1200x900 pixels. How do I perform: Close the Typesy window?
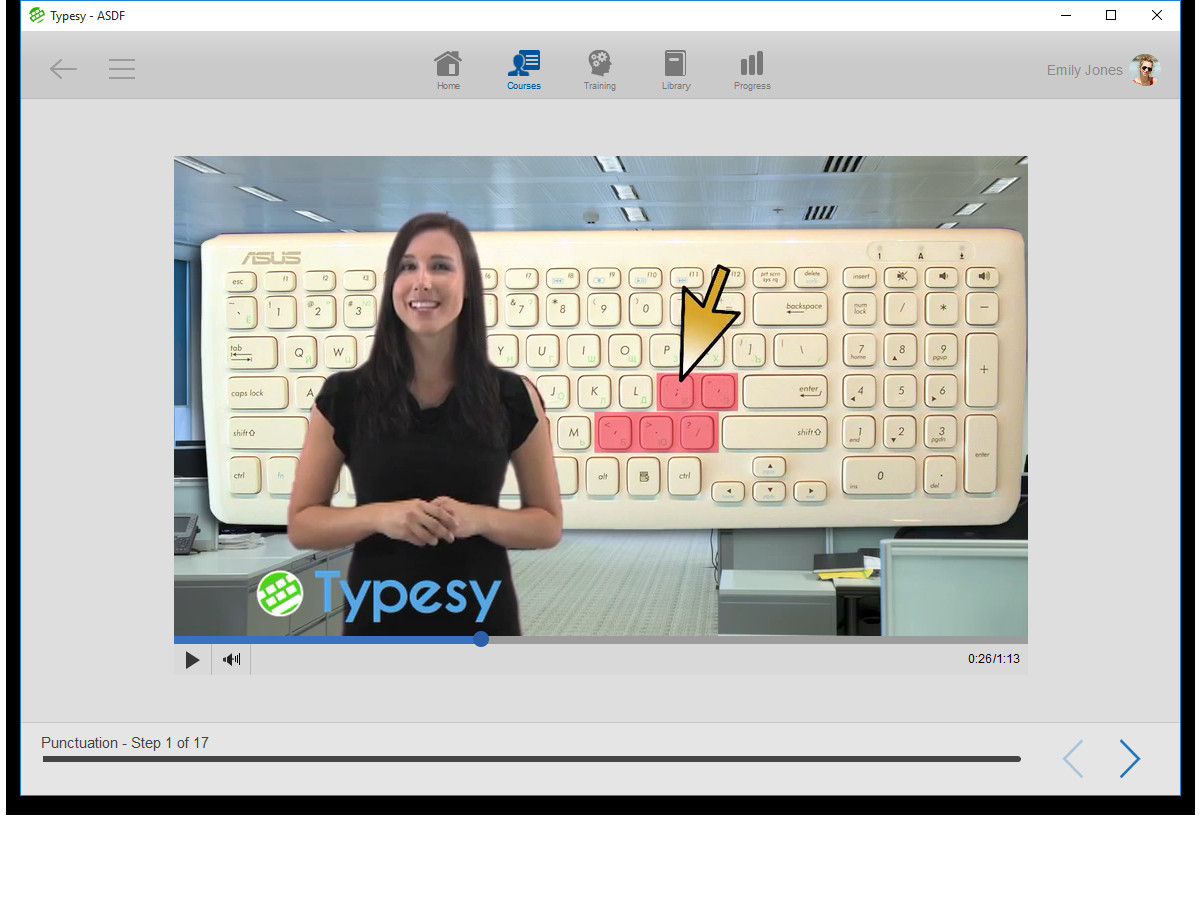tap(1157, 15)
